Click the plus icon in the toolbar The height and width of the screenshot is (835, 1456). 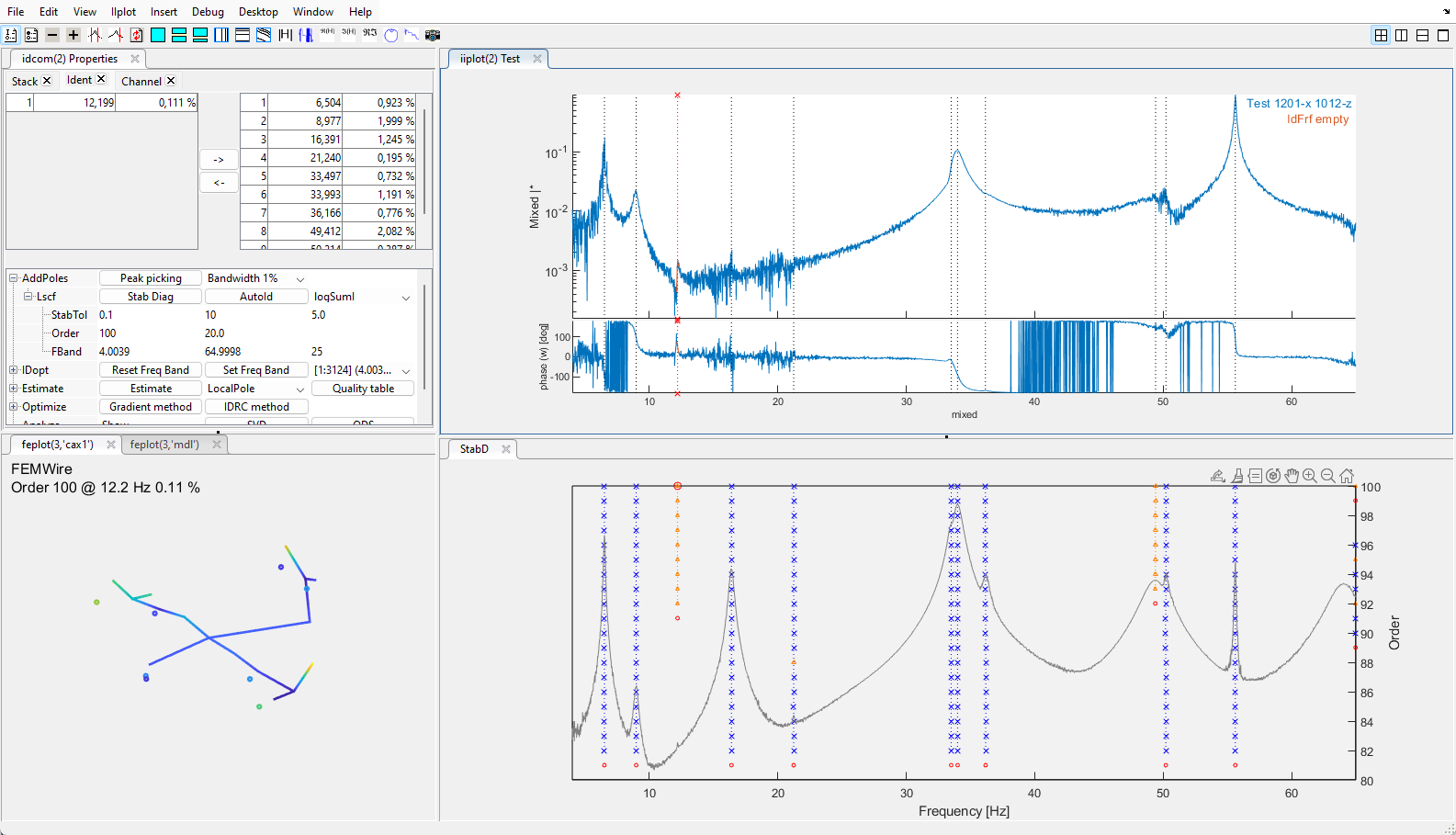point(73,35)
